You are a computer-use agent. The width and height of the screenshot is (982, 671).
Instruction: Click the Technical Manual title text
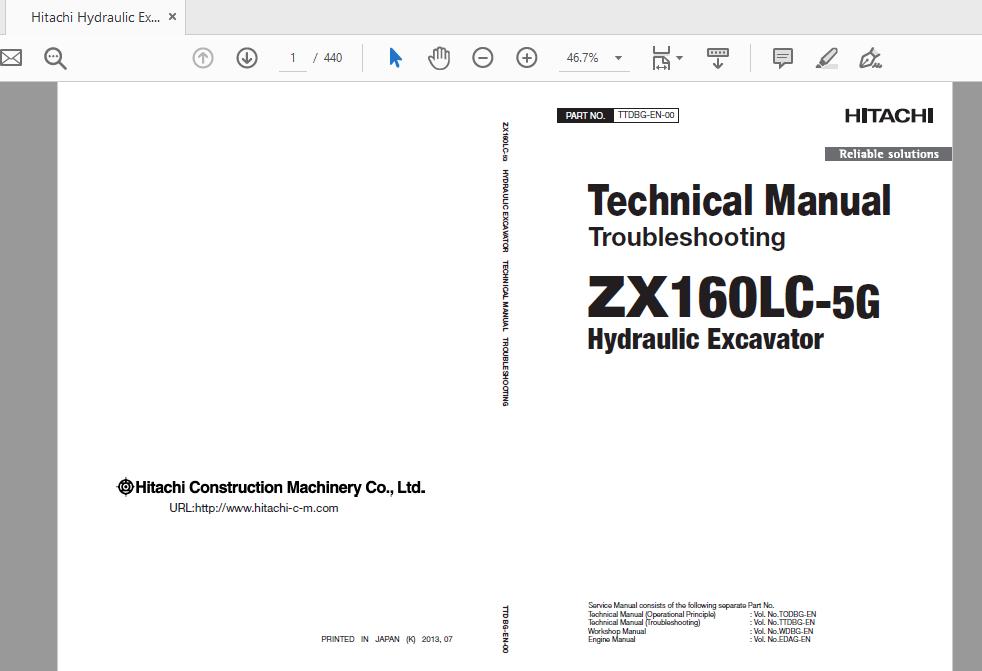[x=739, y=200]
